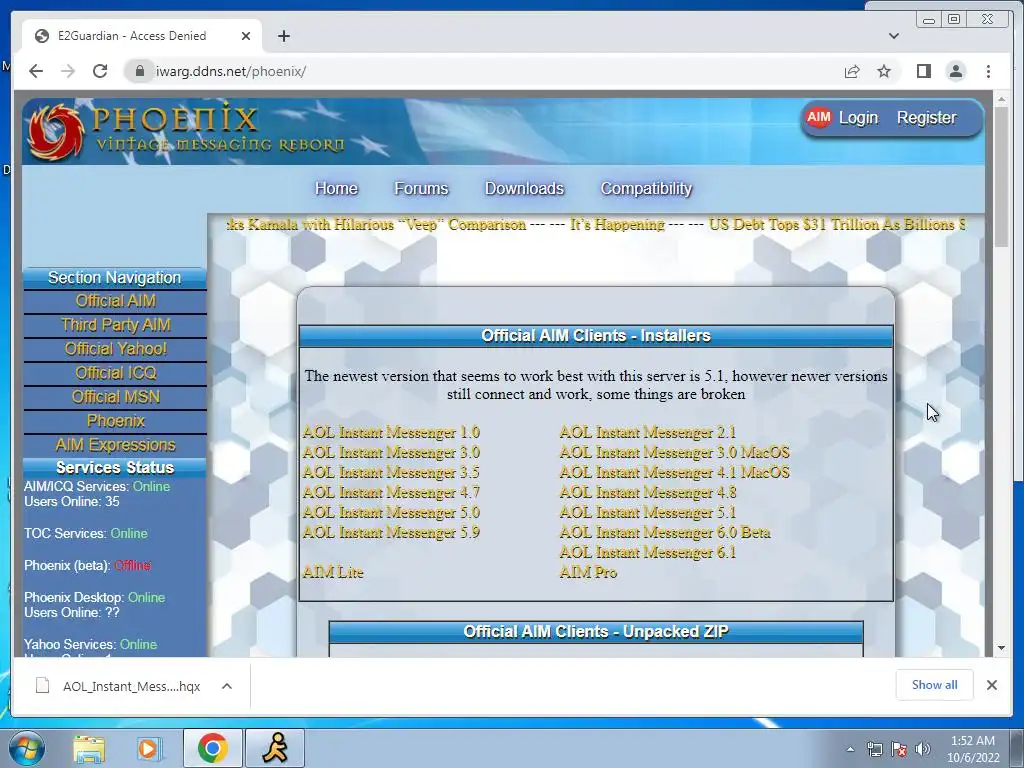
Task: Open Windows Explorer from the taskbar
Action: [89, 748]
